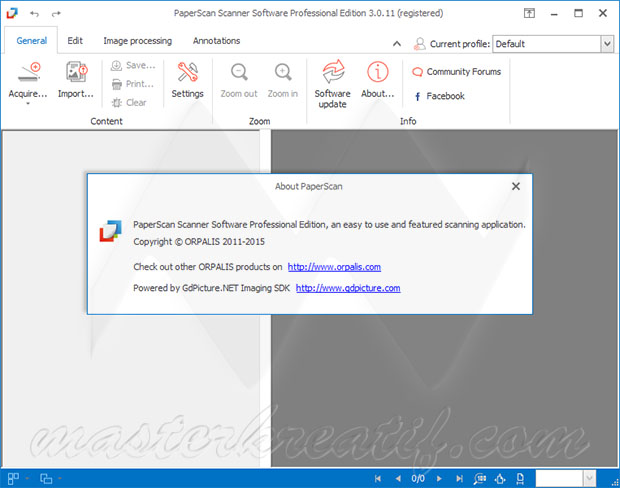
Task: Expand the thumbnail layout dropdown arrow
Action: click(x=27, y=479)
